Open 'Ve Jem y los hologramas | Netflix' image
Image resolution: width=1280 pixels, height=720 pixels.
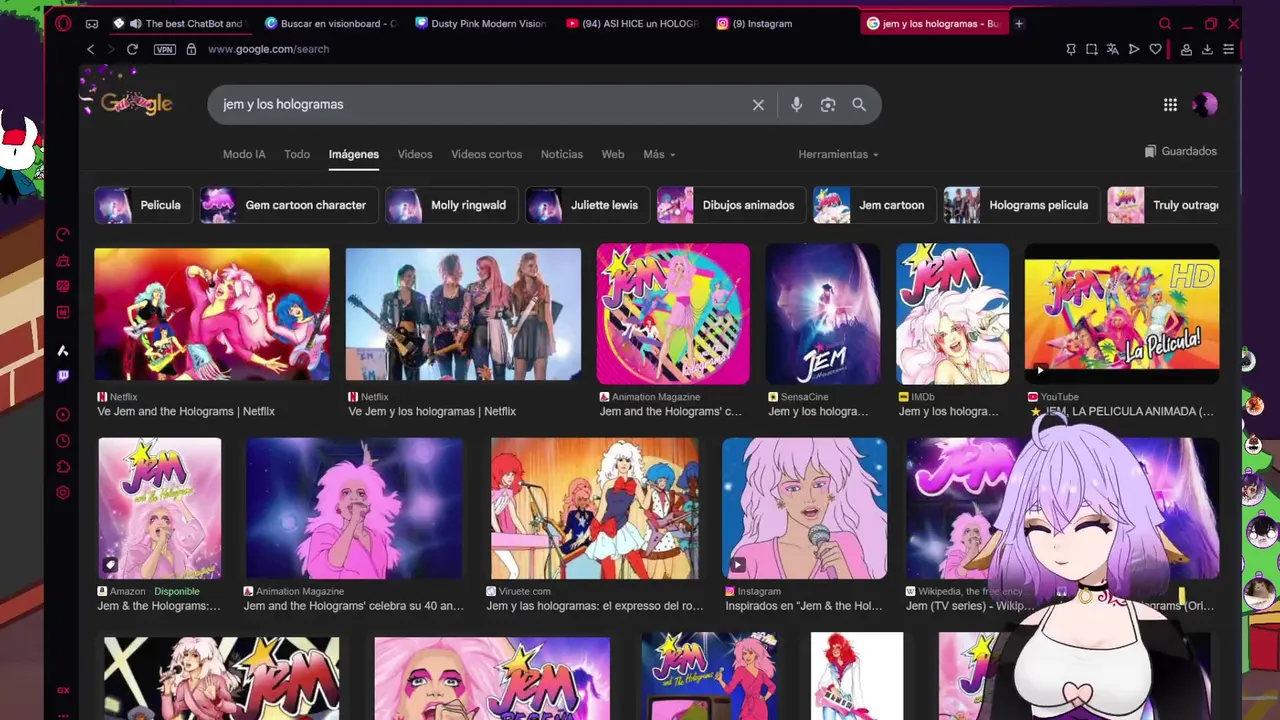(463, 314)
